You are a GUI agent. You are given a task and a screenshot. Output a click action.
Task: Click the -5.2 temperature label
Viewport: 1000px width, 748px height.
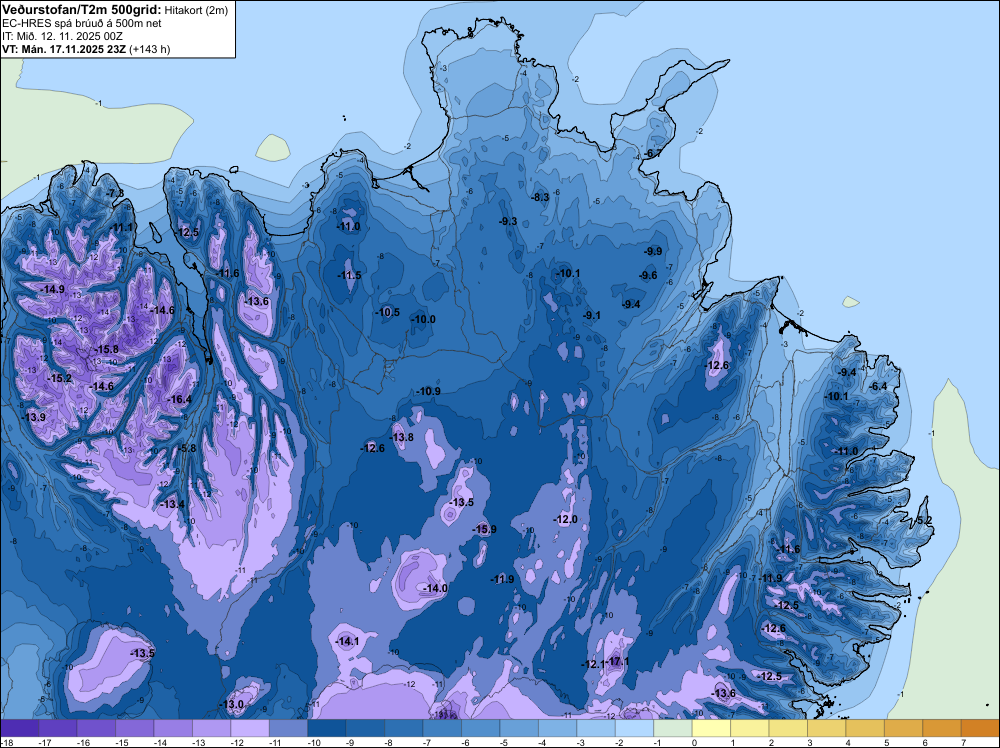click(925, 520)
